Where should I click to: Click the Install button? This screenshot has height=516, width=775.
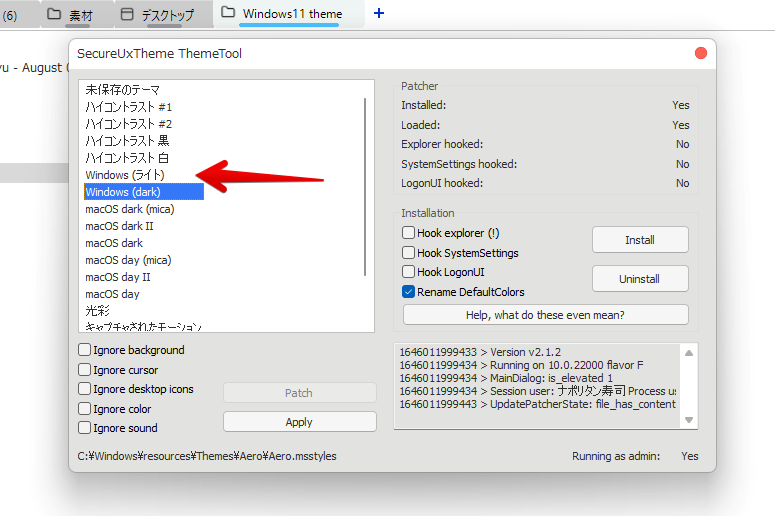(640, 240)
